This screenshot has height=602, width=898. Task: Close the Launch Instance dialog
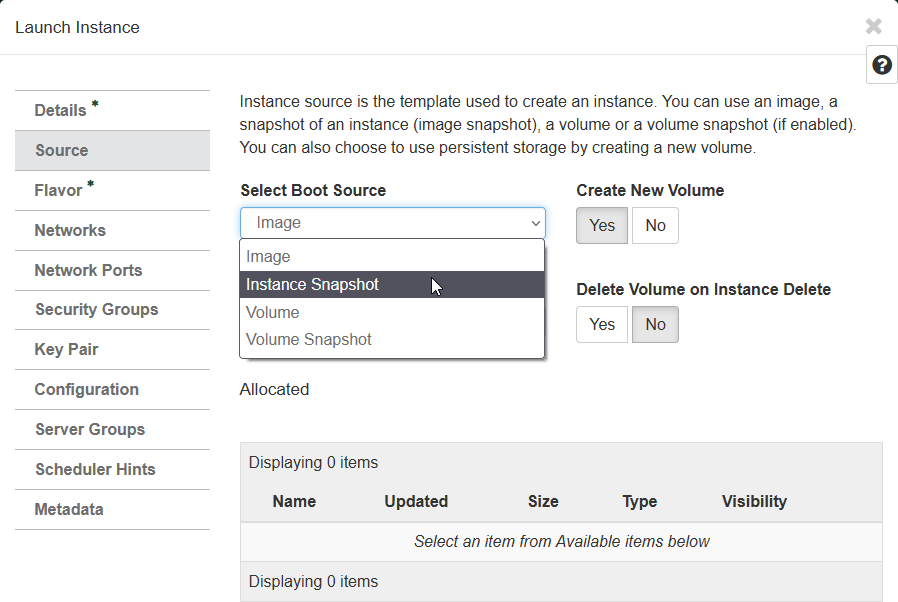click(873, 27)
